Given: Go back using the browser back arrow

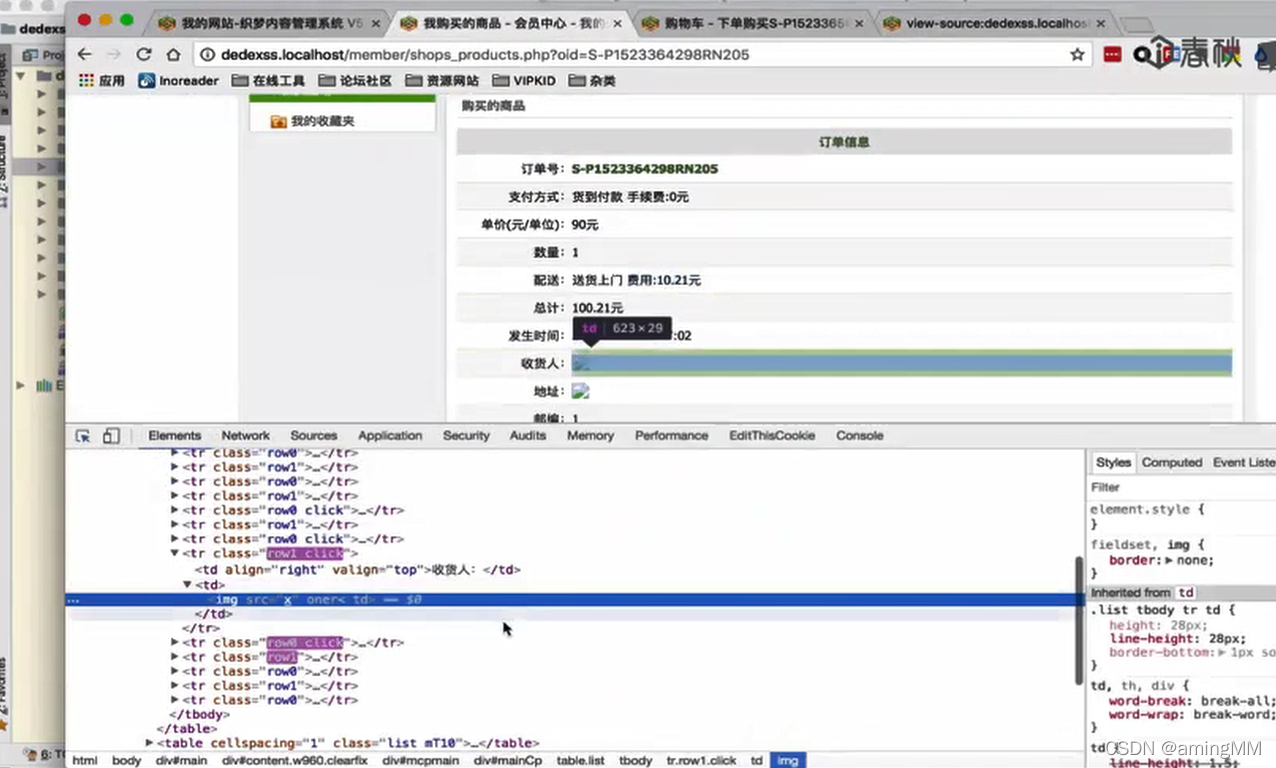Looking at the screenshot, I should (x=84, y=55).
